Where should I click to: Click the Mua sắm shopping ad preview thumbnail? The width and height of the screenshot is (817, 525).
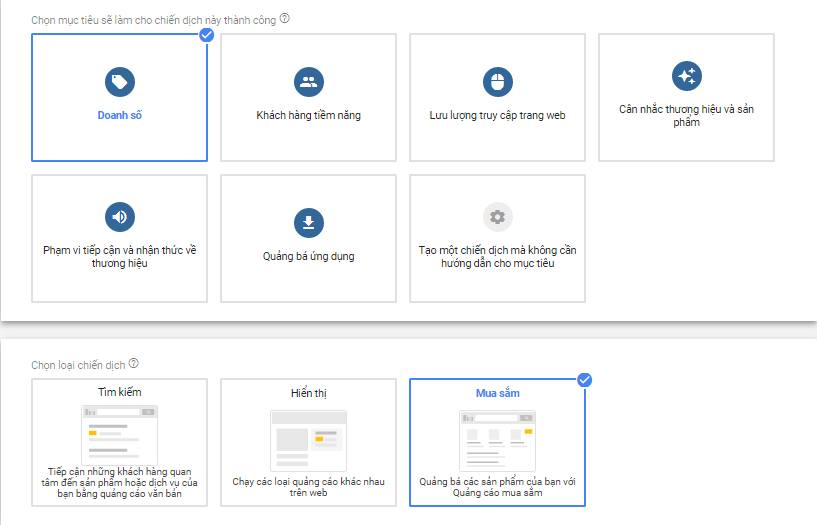point(497,439)
